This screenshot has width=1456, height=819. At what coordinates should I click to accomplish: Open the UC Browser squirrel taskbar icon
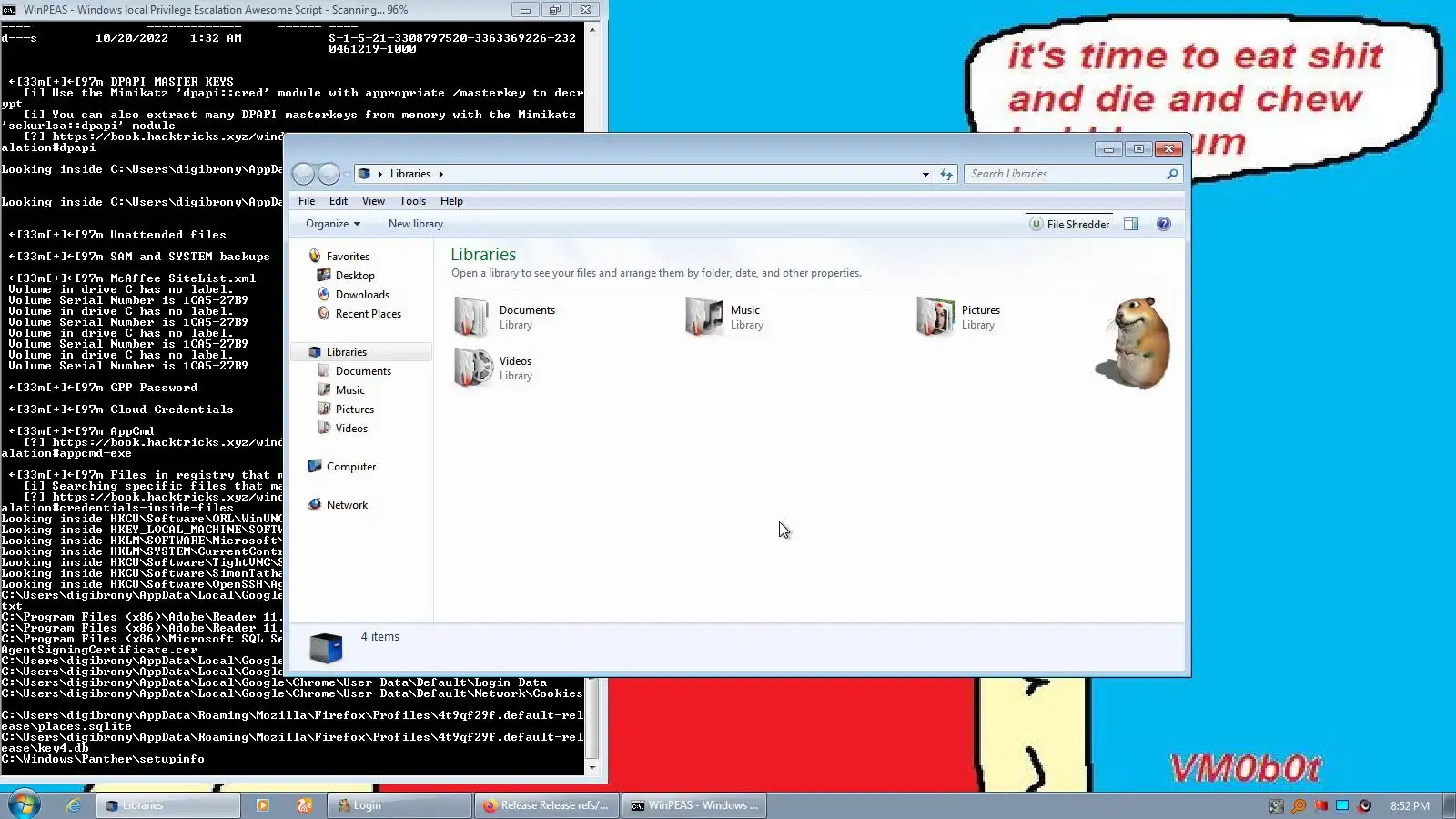tap(305, 805)
